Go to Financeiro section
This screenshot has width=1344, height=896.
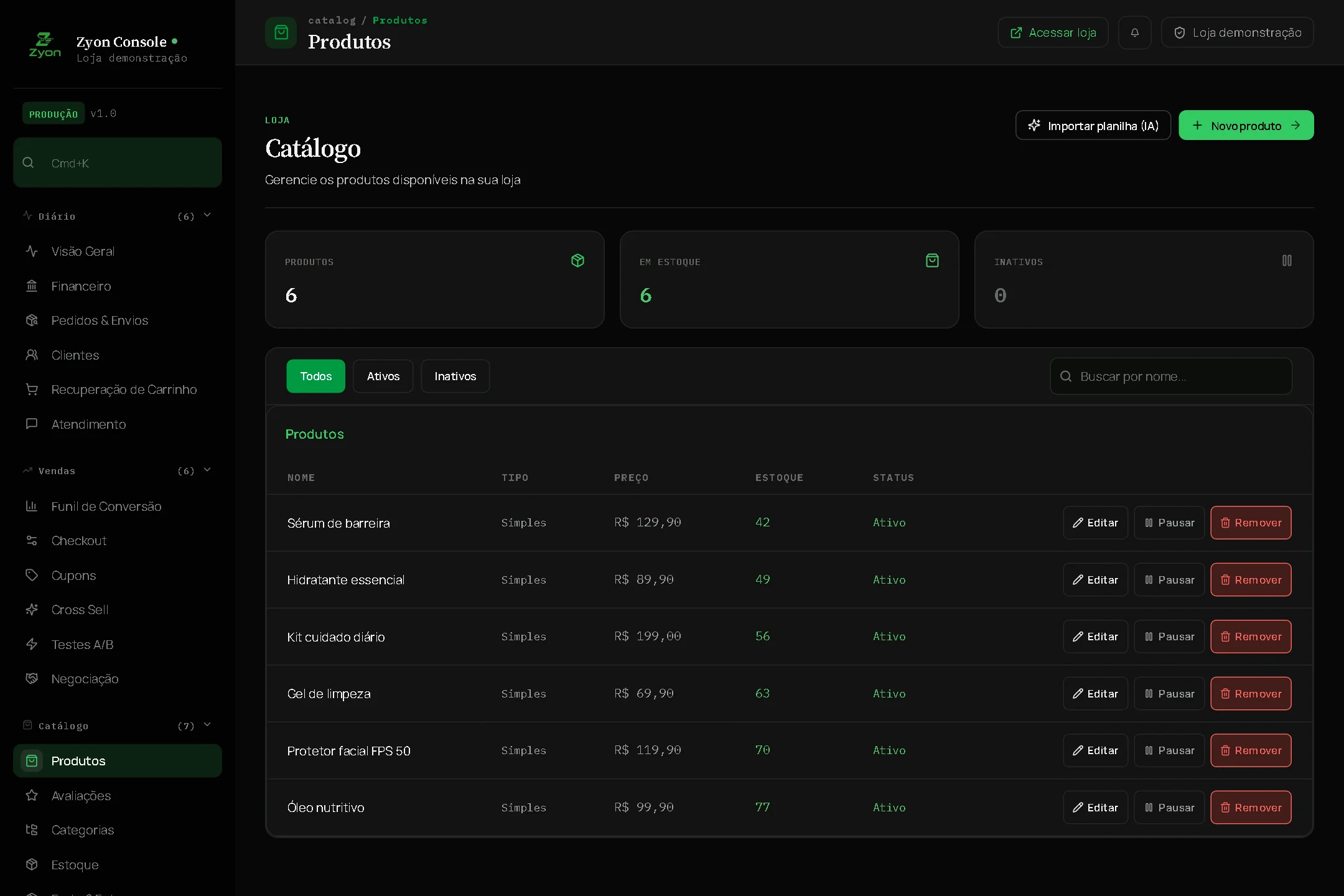click(118, 286)
